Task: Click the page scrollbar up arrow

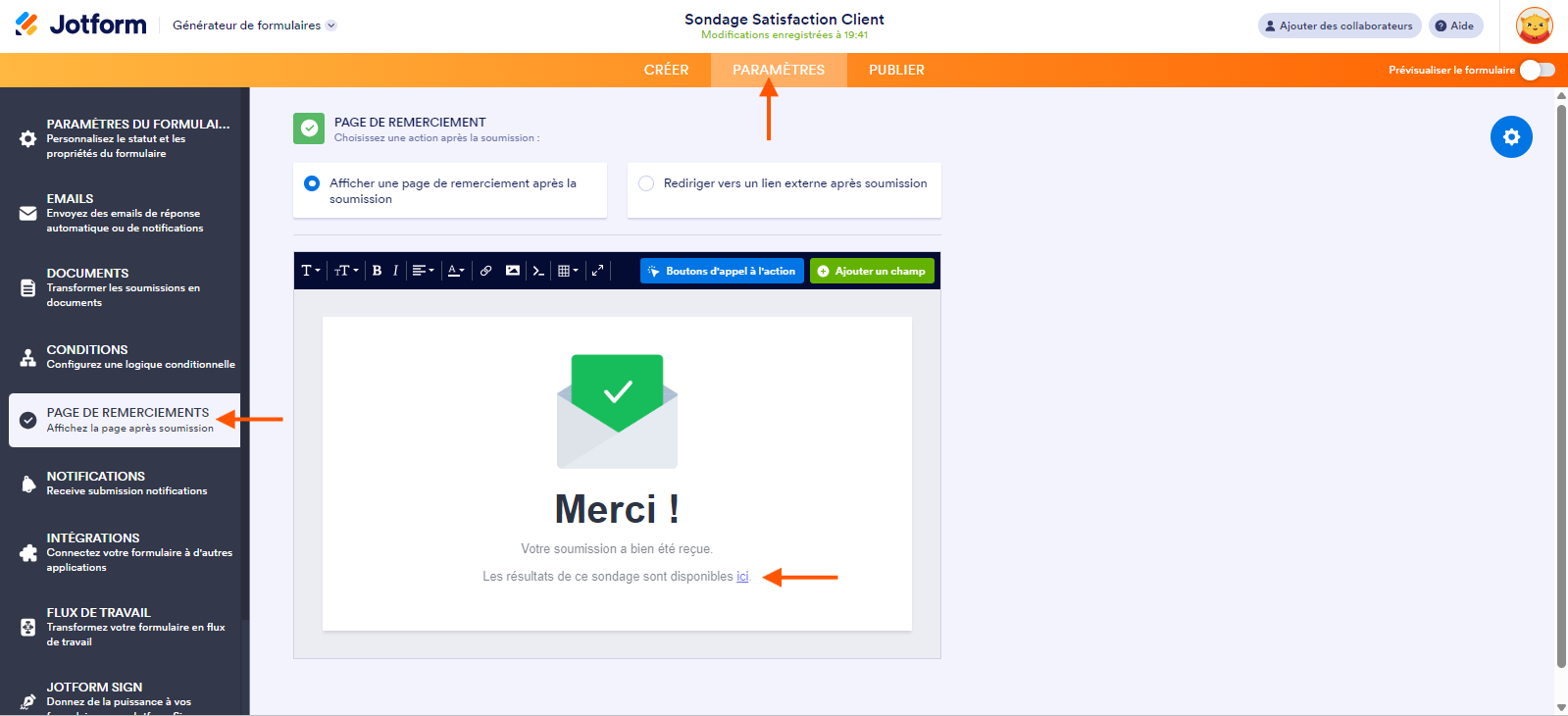Action: [1561, 96]
